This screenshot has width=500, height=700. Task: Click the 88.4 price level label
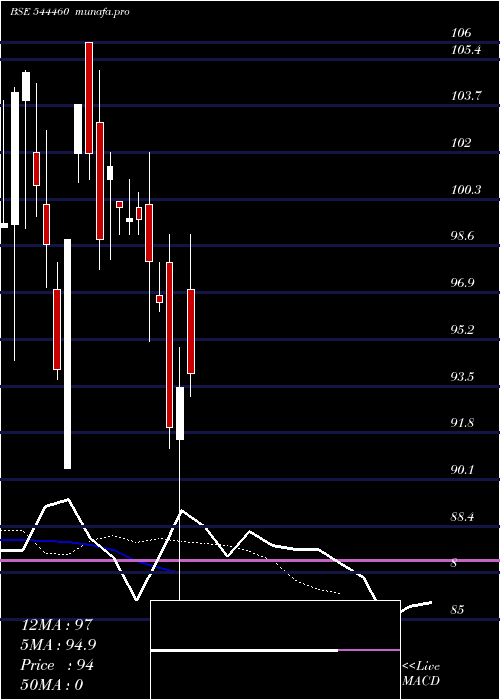464,517
